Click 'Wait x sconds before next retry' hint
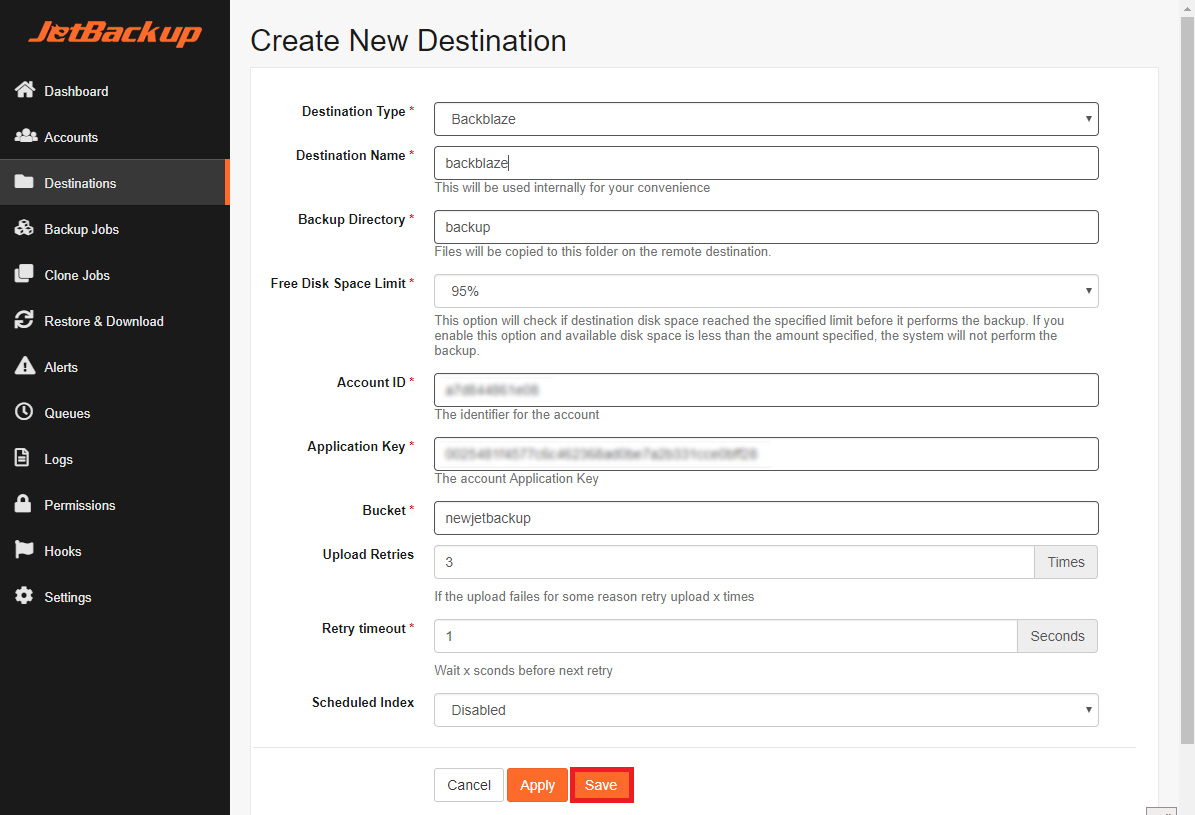The width and height of the screenshot is (1195, 815). pos(524,671)
